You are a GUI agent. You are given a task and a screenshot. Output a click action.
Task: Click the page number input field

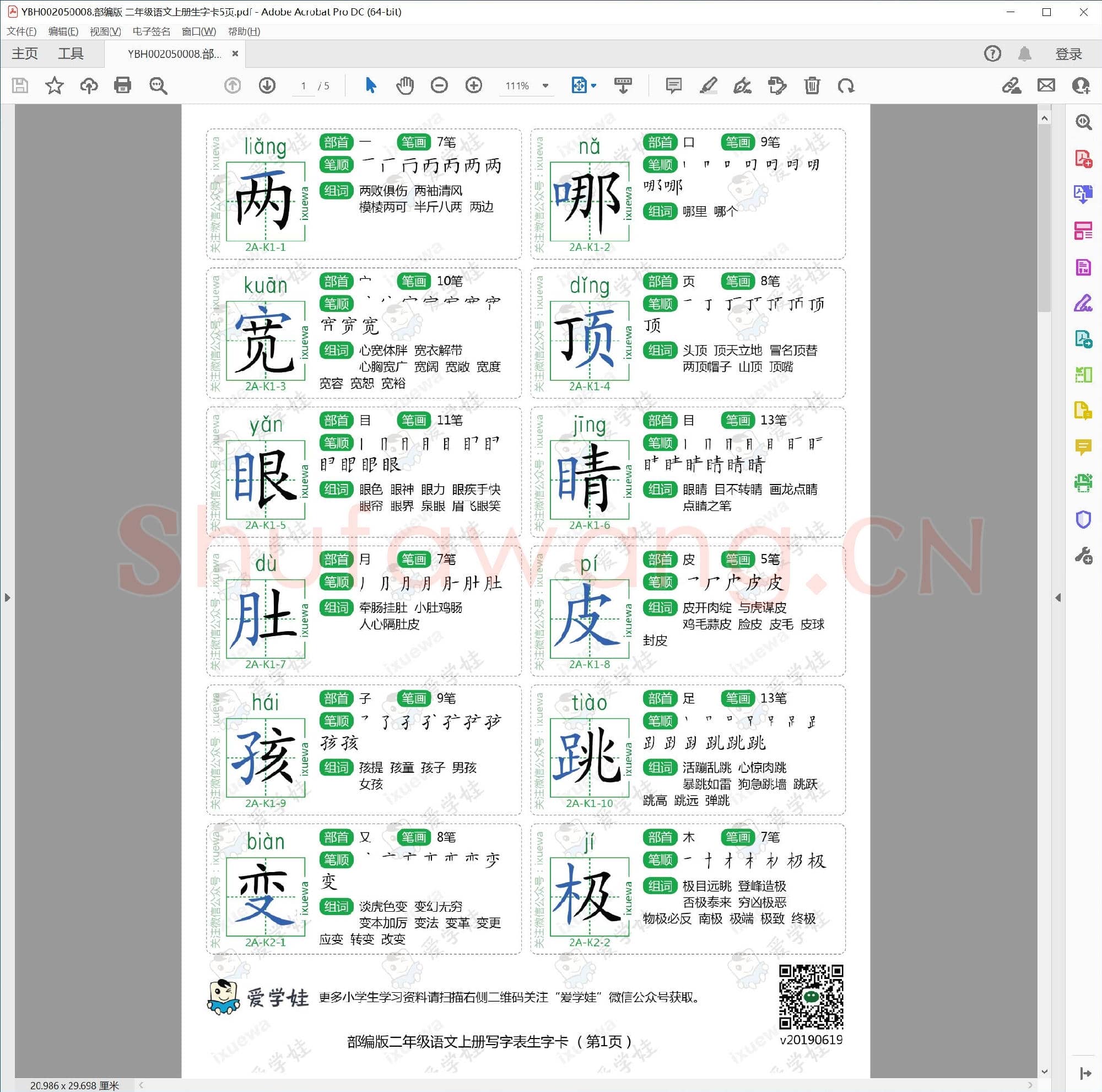point(304,85)
